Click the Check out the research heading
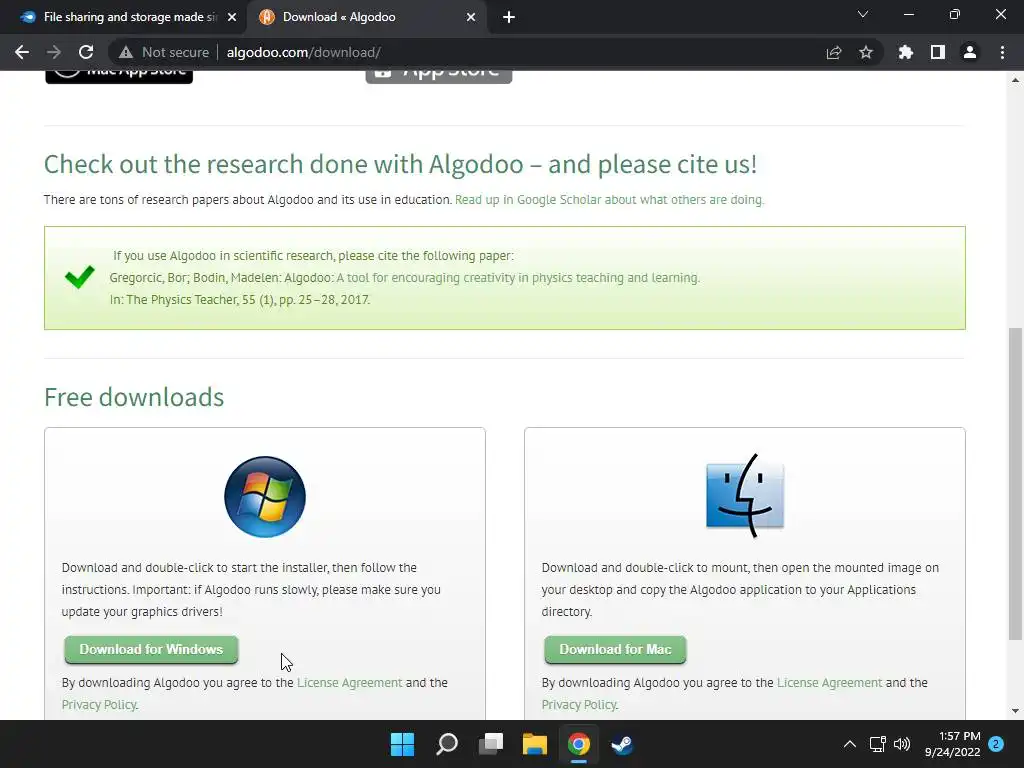 pos(400,165)
